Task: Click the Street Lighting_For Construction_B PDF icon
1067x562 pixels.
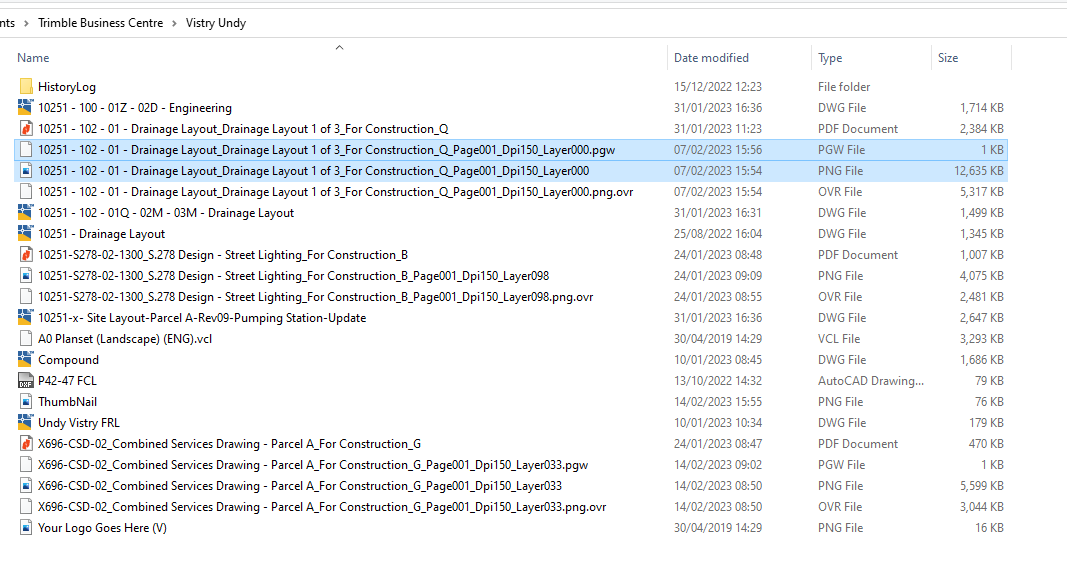Action: click(x=26, y=255)
